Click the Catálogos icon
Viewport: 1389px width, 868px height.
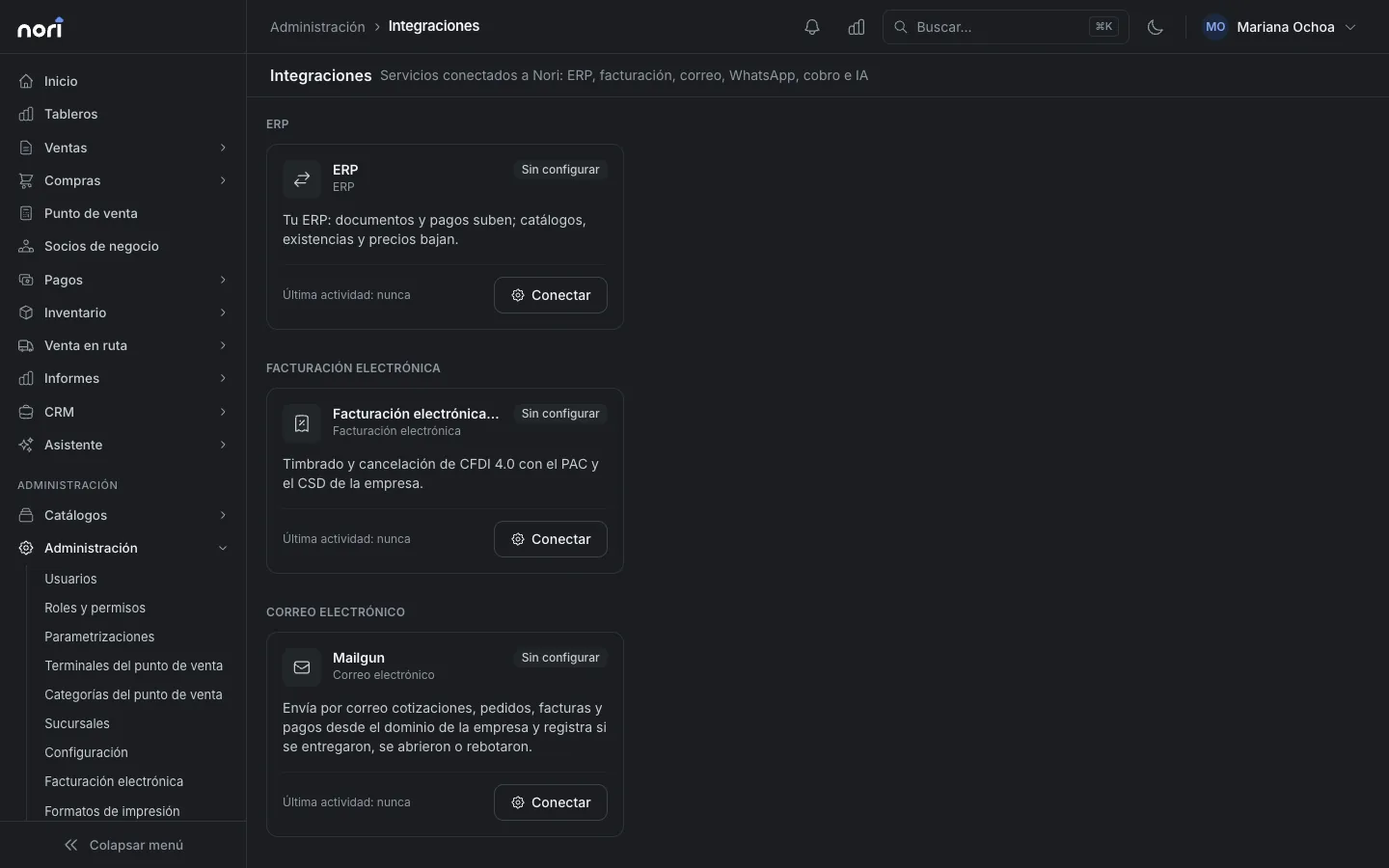(x=26, y=515)
